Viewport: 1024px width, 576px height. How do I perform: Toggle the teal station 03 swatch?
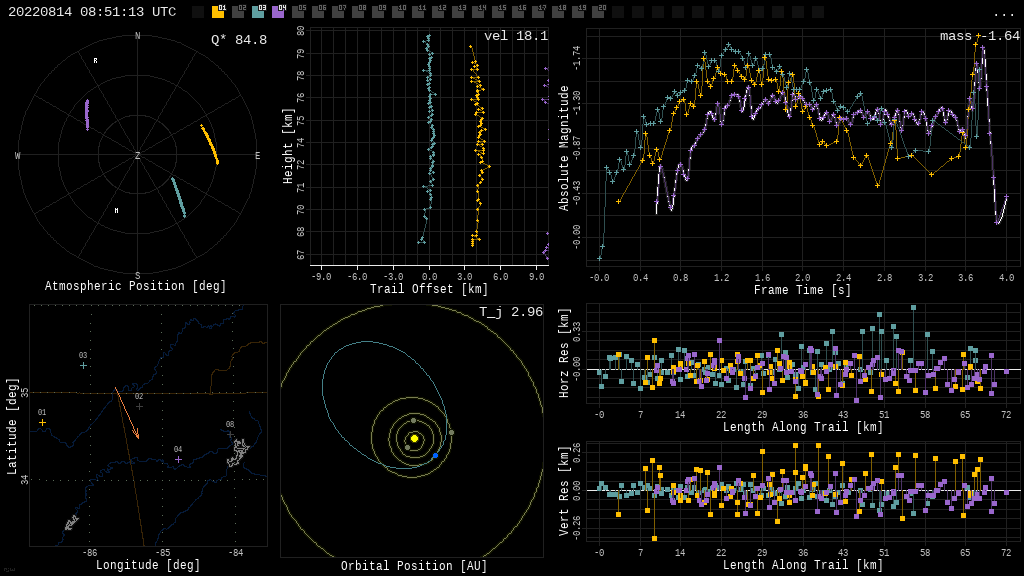[258, 12]
